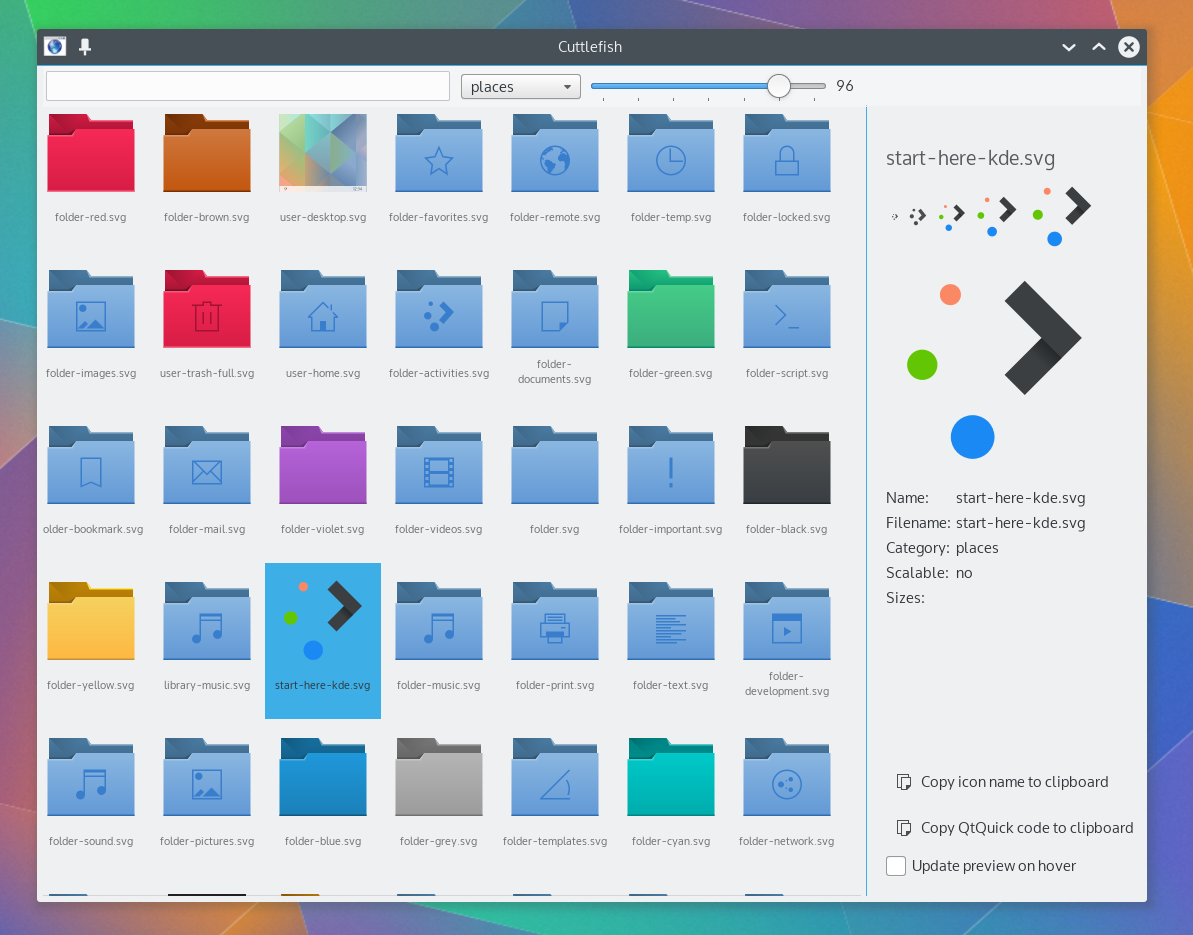1193x935 pixels.
Task: Pick the folder-network.svg icon
Action: pos(786,779)
